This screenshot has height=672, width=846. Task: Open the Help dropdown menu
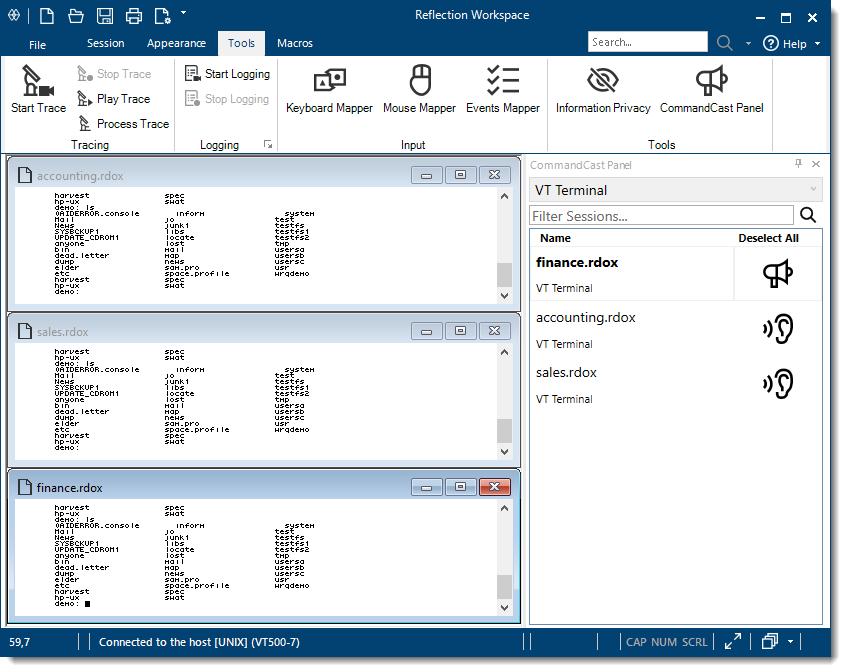(x=791, y=44)
